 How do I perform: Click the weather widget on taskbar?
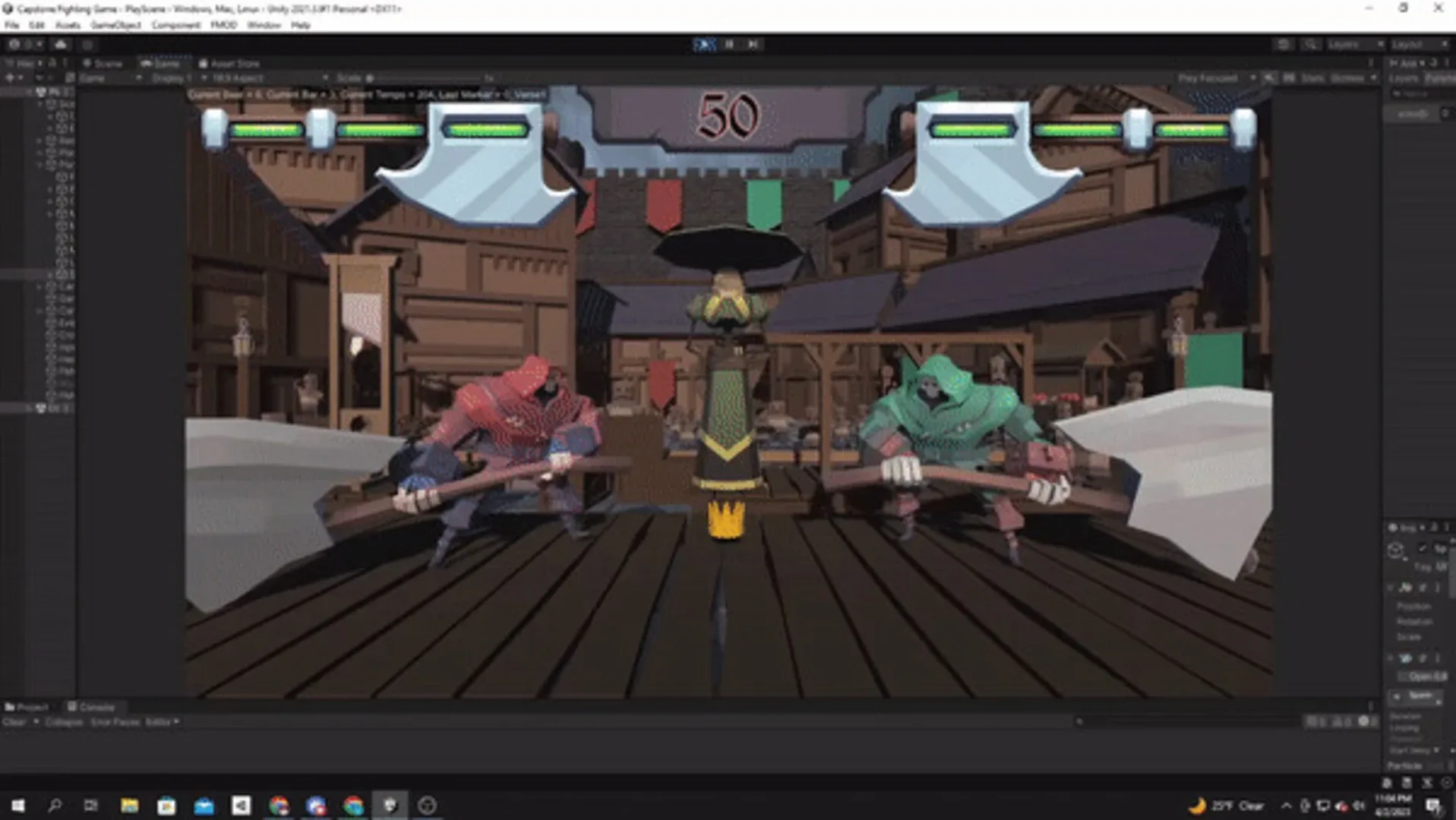tap(1227, 806)
